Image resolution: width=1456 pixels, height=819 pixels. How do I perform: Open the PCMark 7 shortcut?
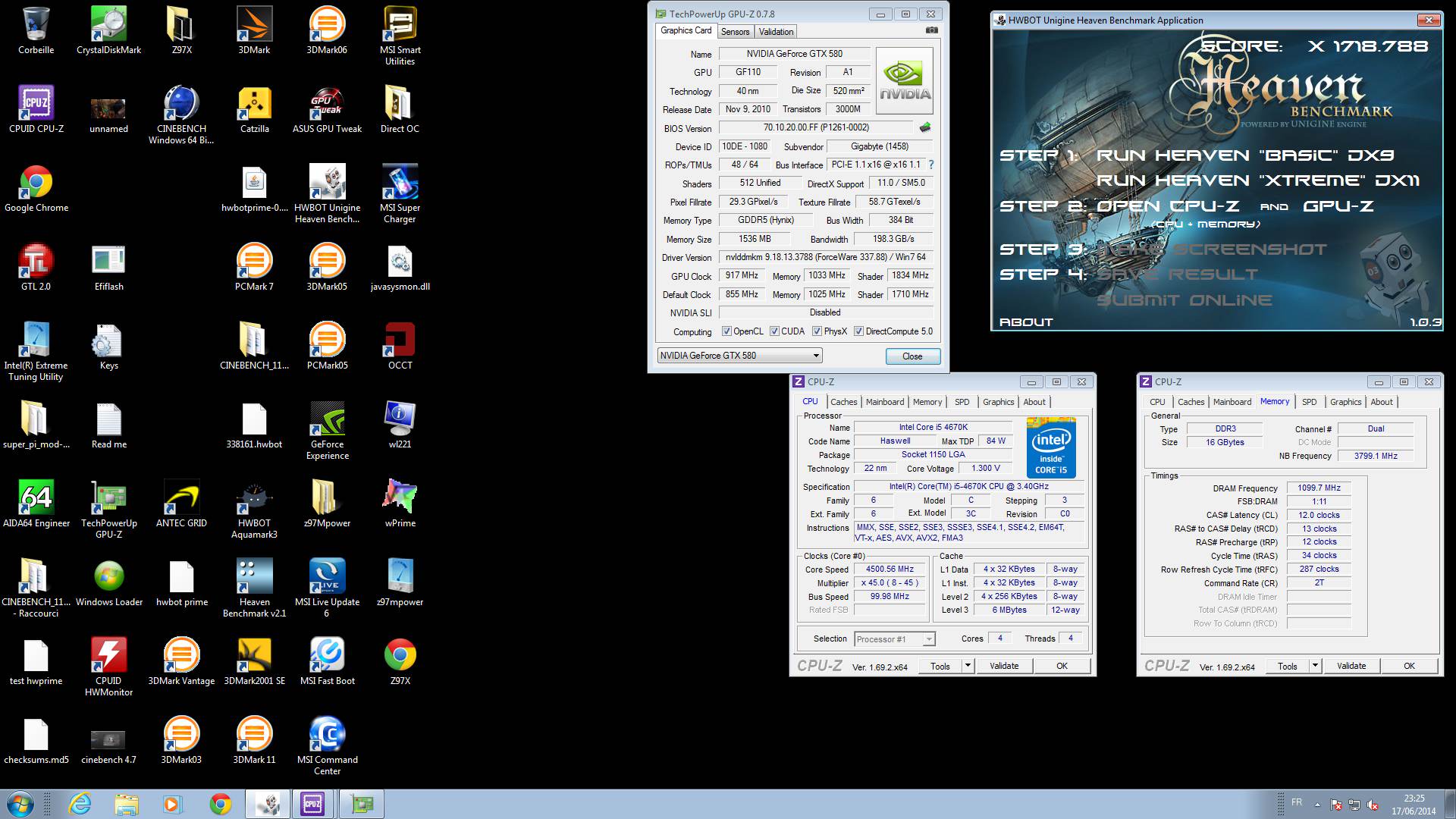[x=254, y=267]
